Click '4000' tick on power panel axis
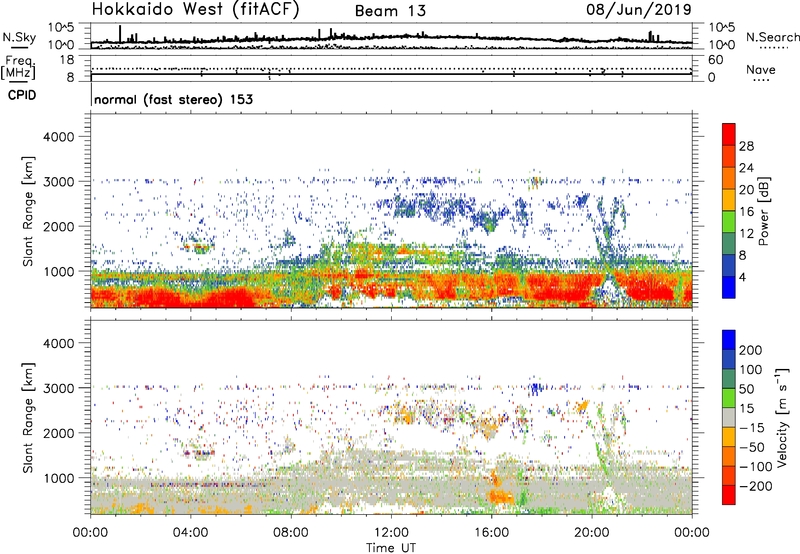 59,137
